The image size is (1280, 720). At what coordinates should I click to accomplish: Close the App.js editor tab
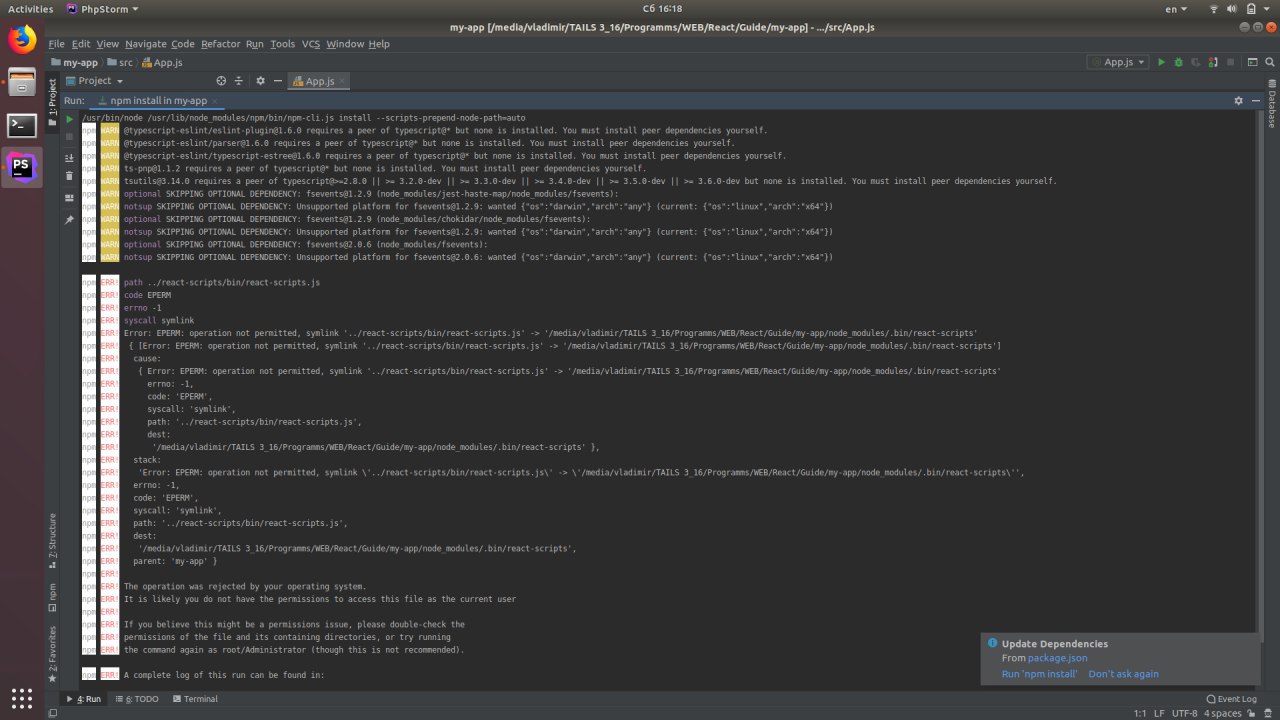tap(342, 81)
